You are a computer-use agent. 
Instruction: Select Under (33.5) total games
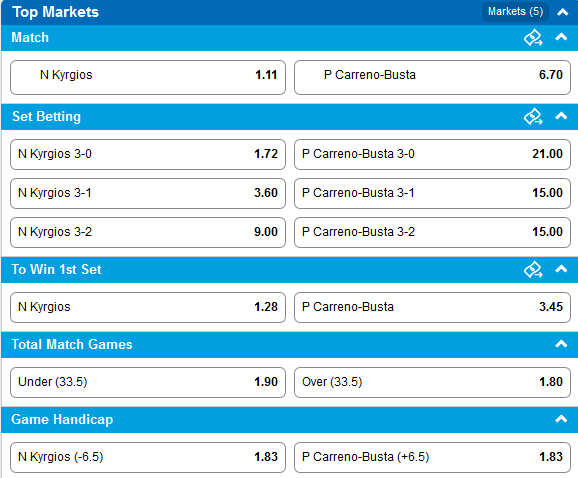(x=148, y=383)
